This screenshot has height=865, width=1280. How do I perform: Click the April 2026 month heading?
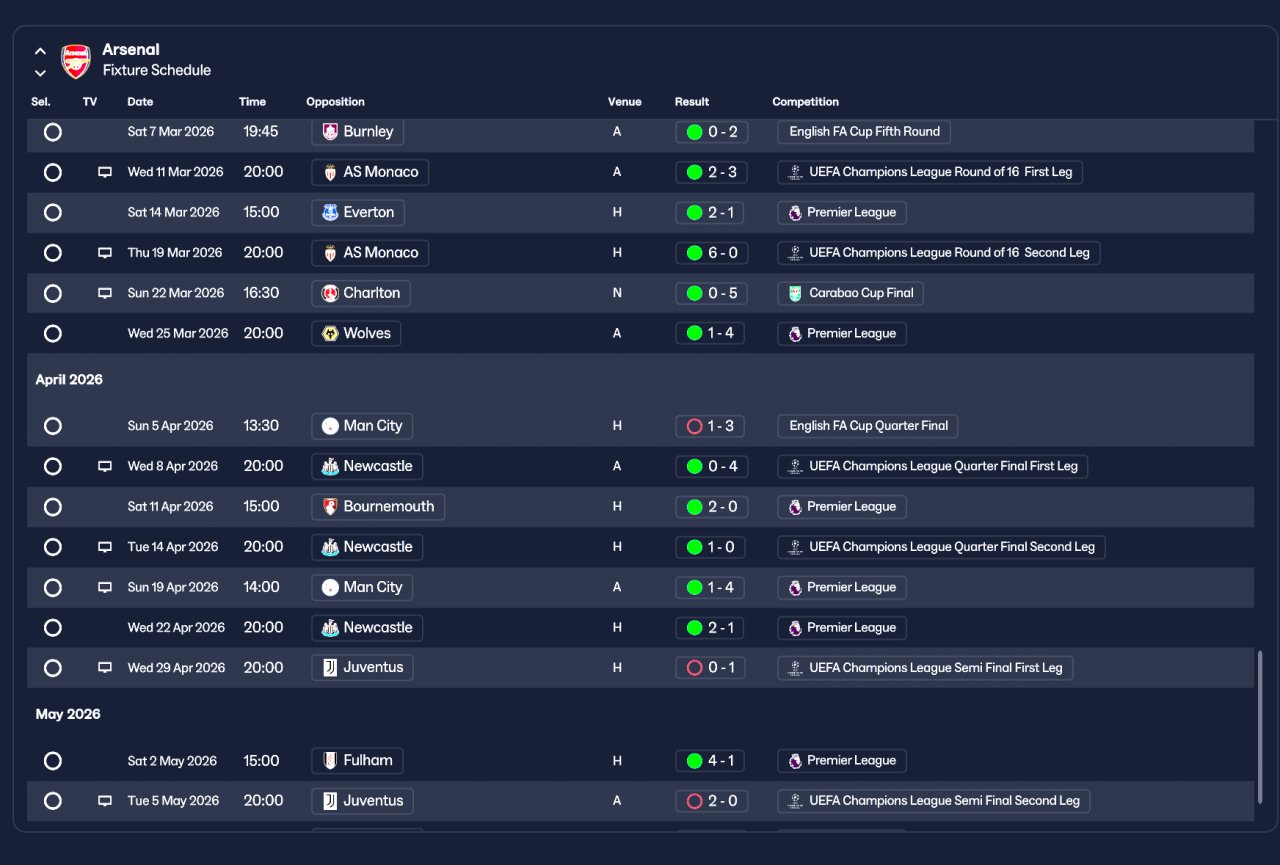(69, 380)
